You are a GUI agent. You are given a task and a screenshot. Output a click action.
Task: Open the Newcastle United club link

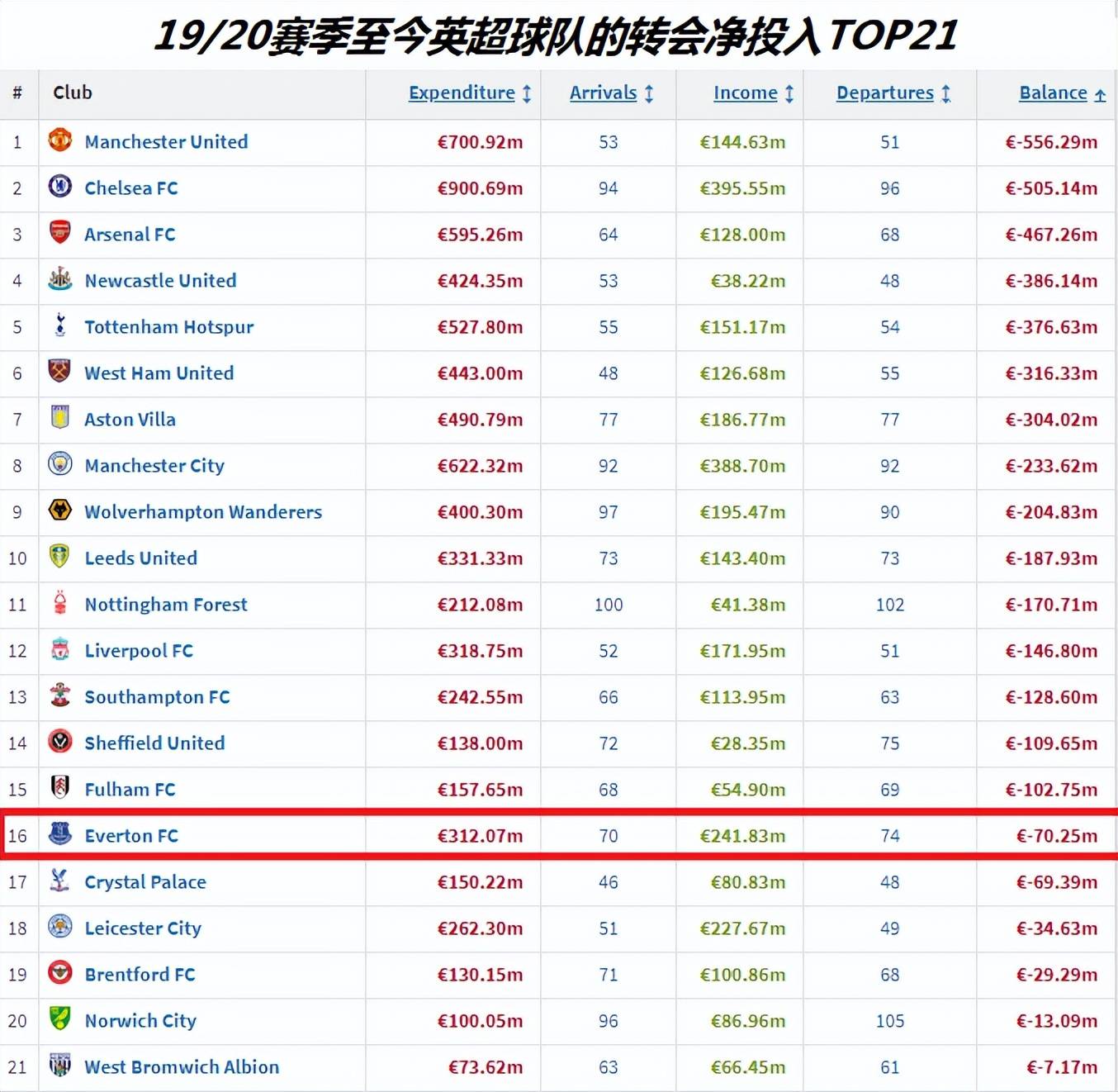[160, 281]
